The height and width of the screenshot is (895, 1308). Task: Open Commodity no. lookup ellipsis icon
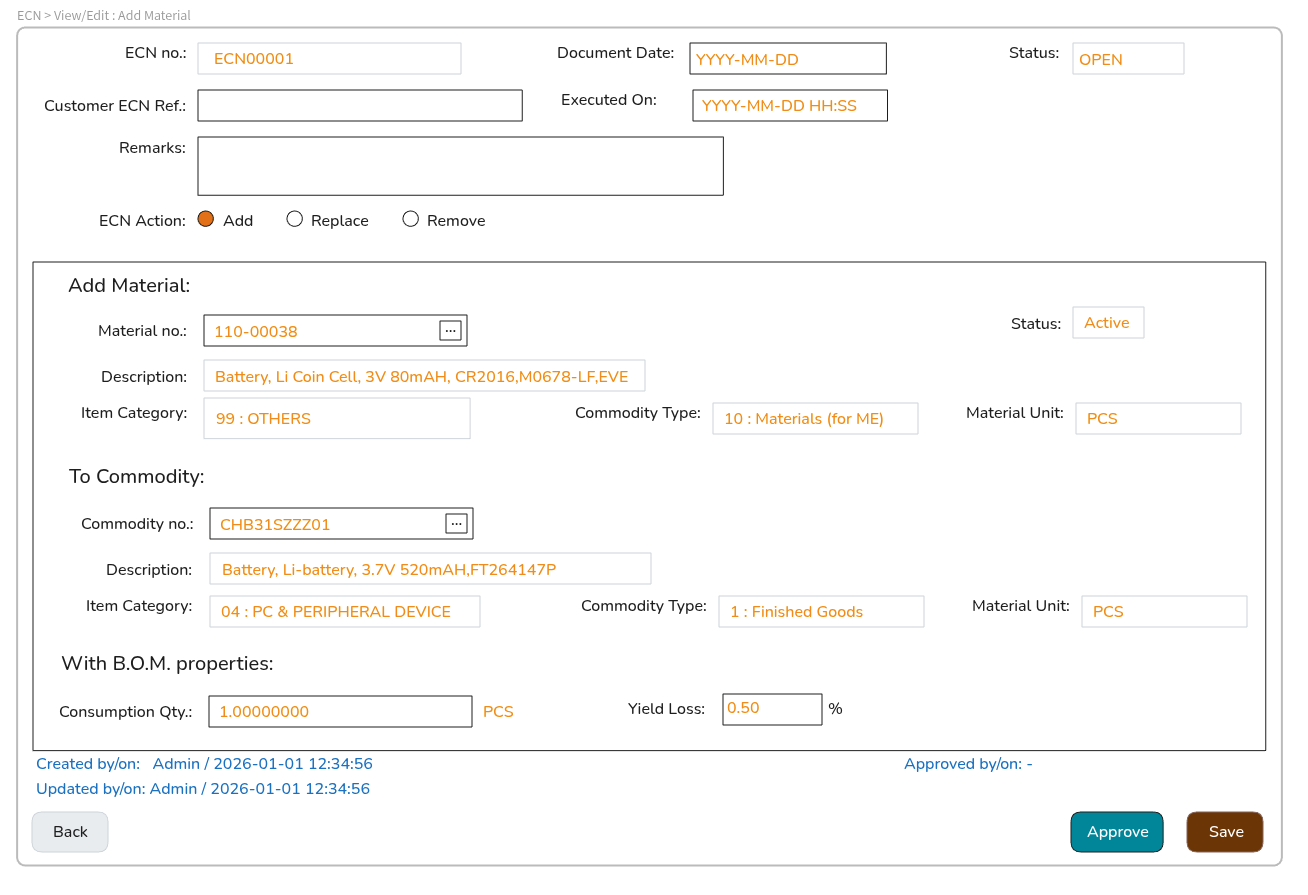tap(456, 523)
